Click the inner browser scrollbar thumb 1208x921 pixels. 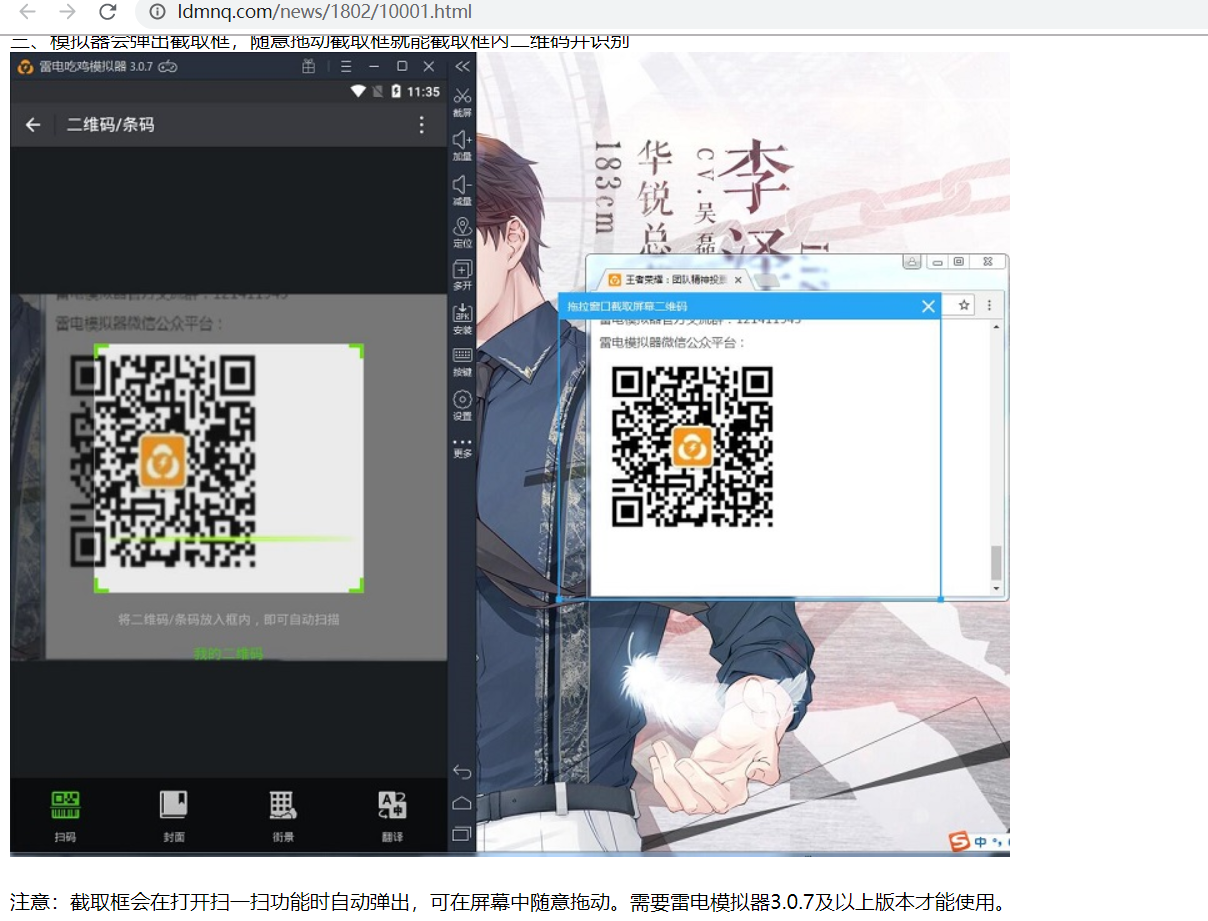996,563
